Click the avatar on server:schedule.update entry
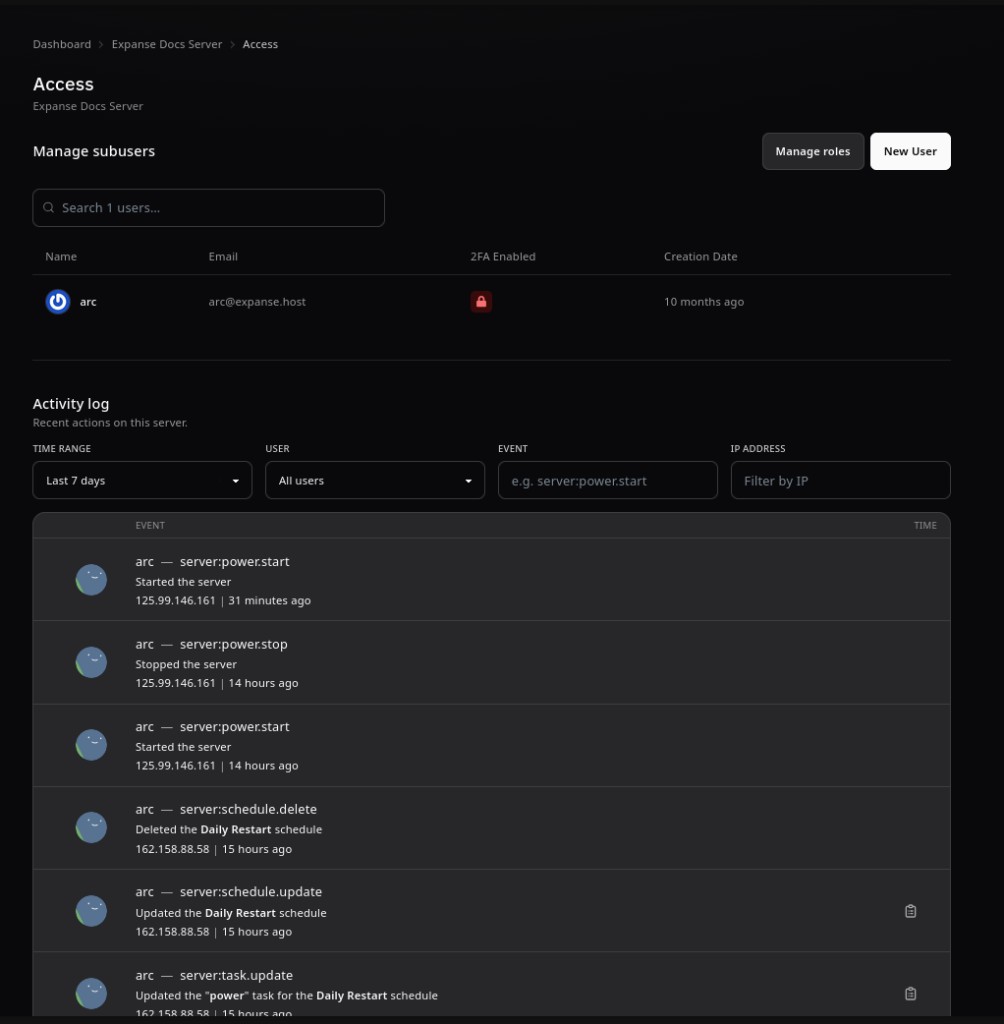 91,911
